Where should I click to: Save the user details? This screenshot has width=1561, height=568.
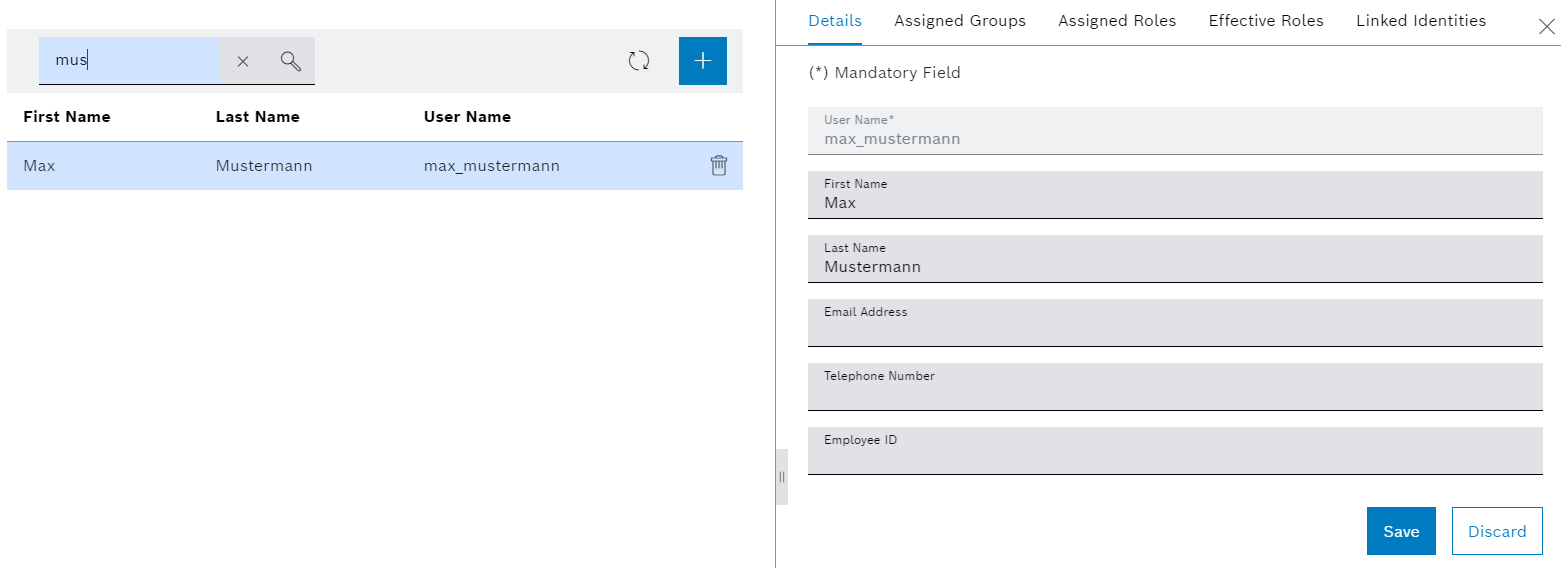[x=1401, y=531]
